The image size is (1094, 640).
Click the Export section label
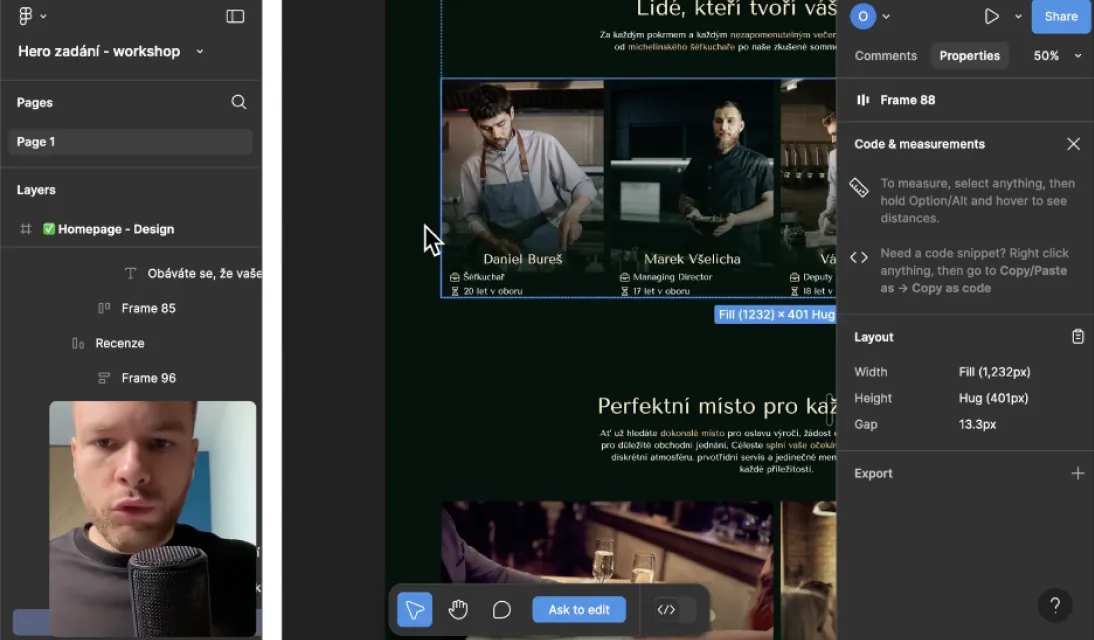click(x=873, y=473)
